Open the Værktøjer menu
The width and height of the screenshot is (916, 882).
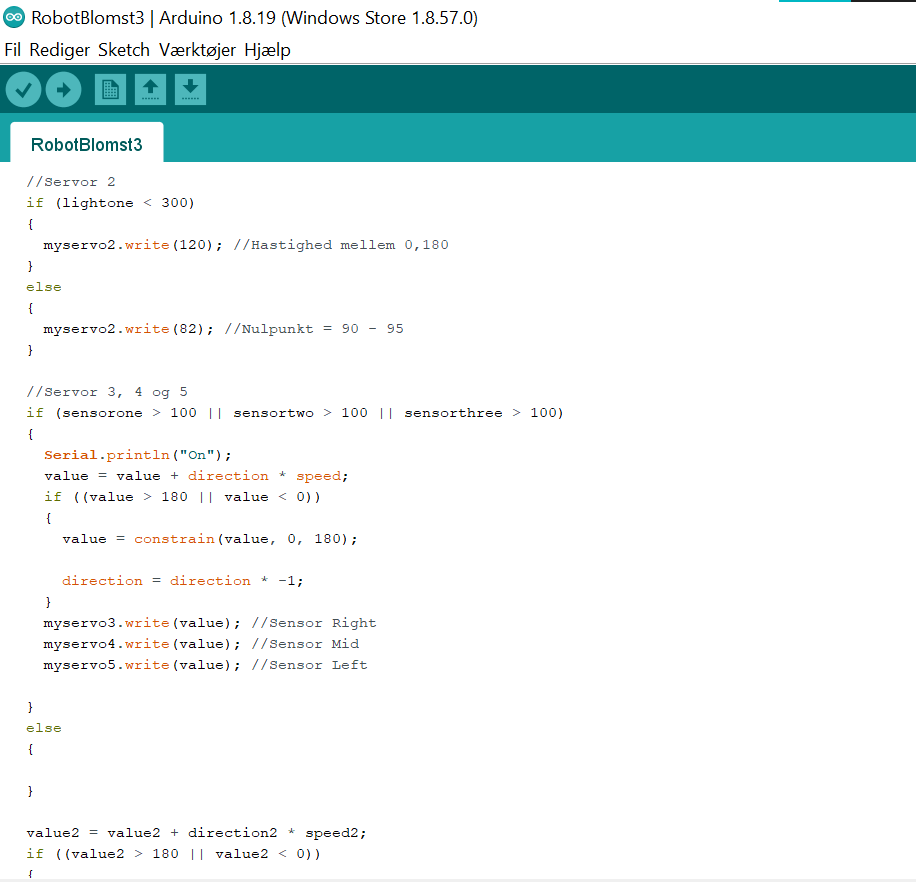[x=197, y=50]
